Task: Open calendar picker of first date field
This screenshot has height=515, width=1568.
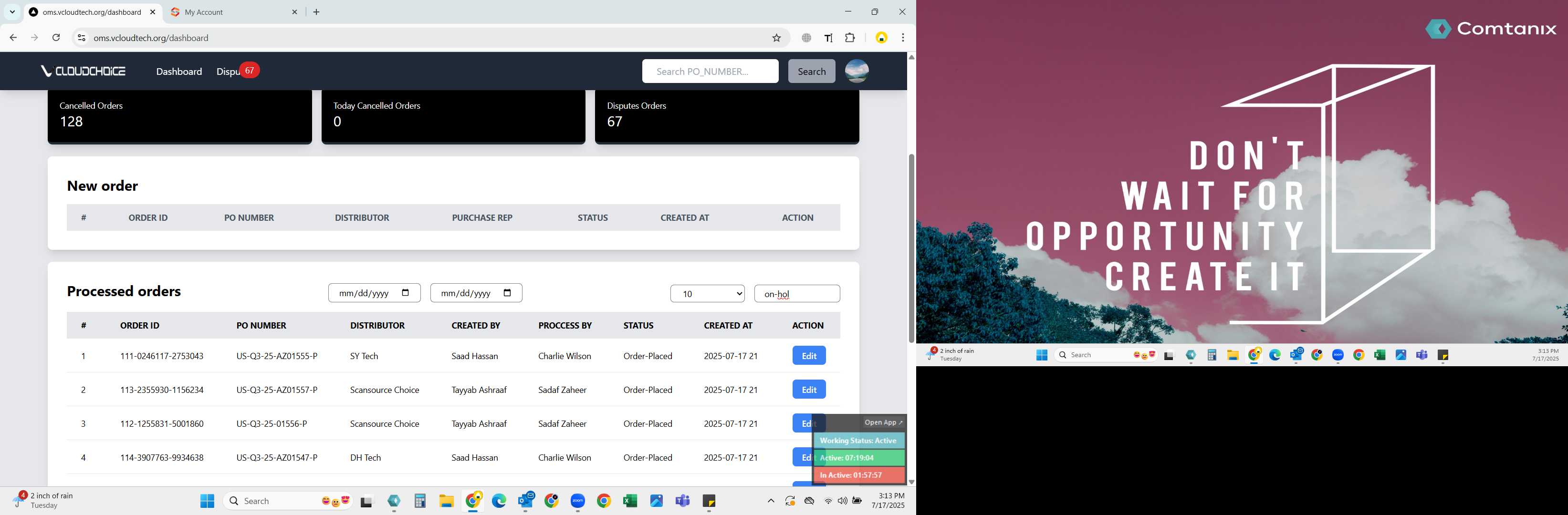Action: [406, 292]
